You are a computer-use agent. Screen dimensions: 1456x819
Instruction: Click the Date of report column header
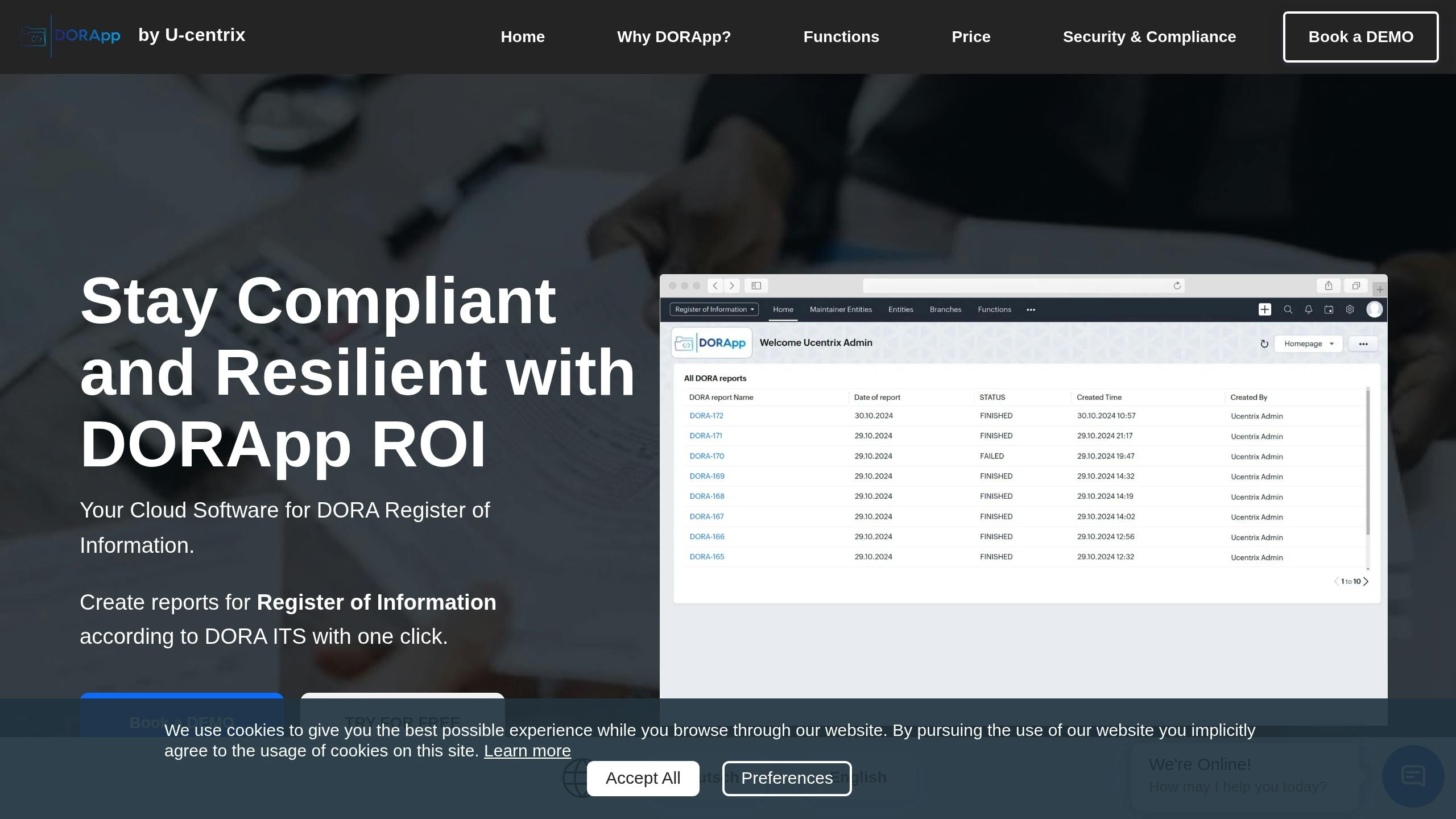click(877, 398)
